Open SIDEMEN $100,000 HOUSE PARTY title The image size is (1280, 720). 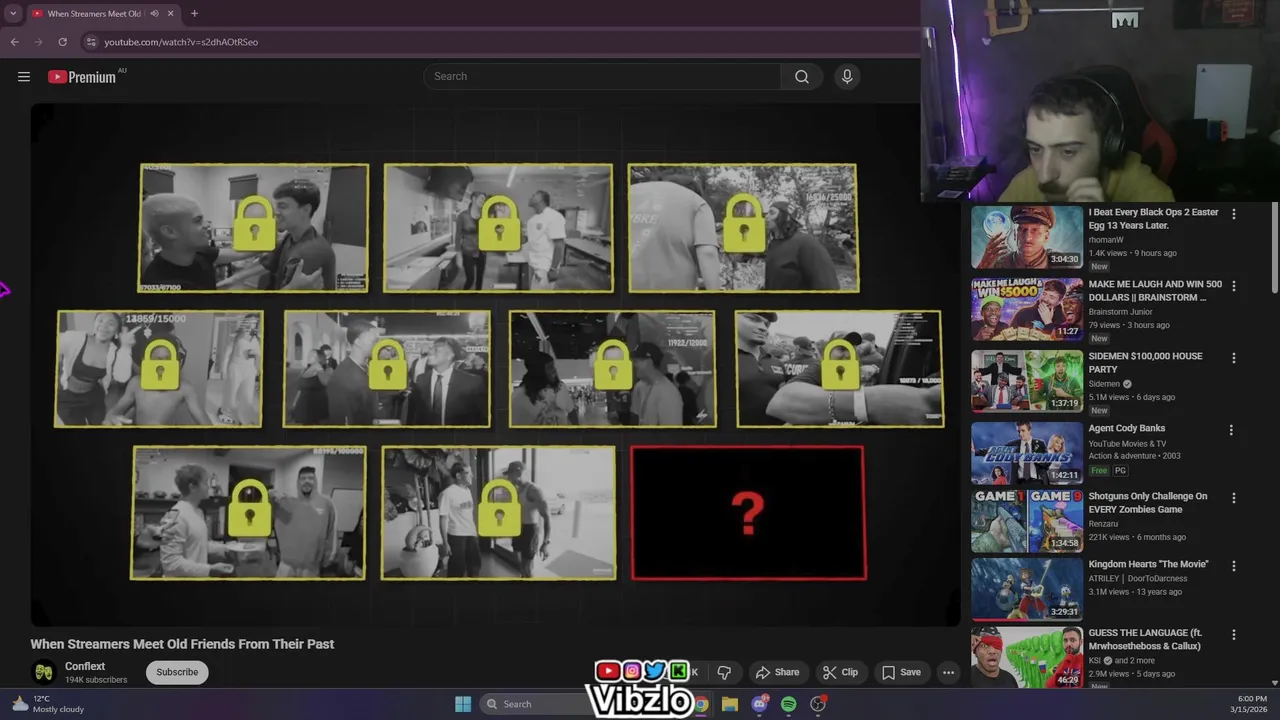pos(1146,363)
